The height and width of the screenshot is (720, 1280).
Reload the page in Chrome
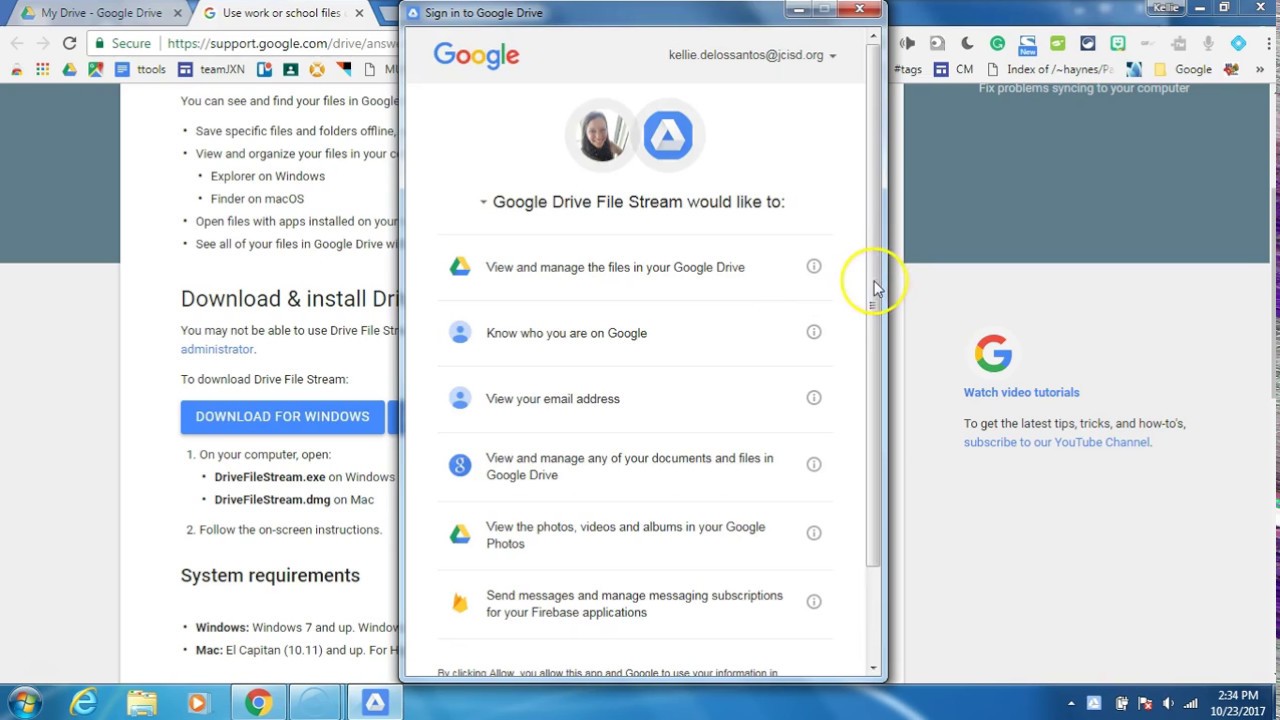click(69, 43)
